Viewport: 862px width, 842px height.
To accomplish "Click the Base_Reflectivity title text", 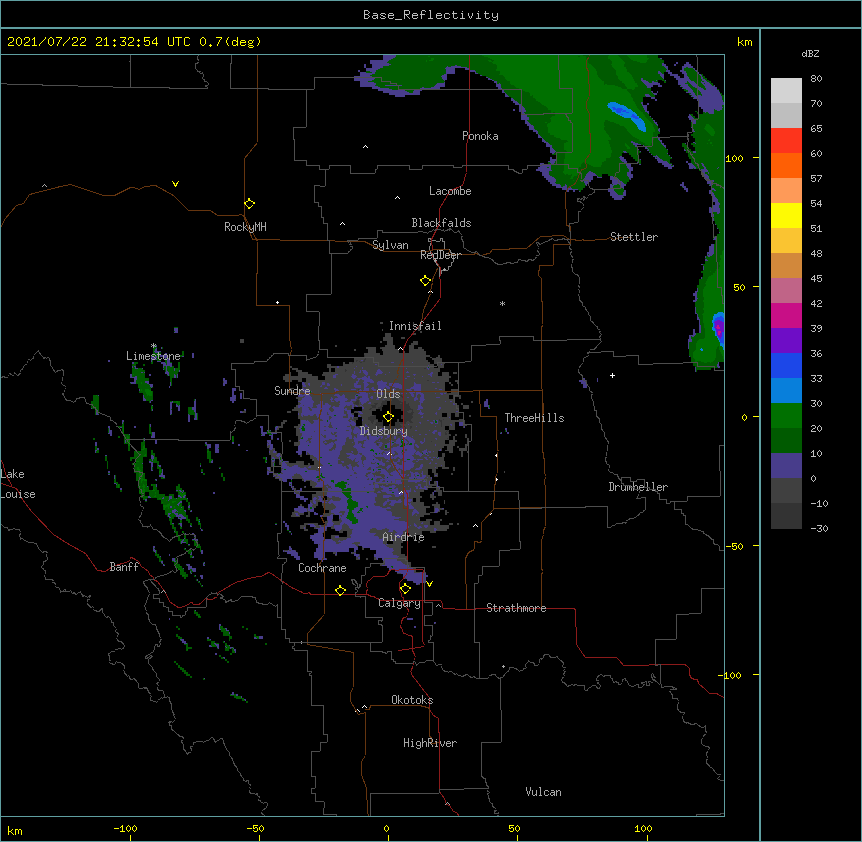I will point(431,15).
